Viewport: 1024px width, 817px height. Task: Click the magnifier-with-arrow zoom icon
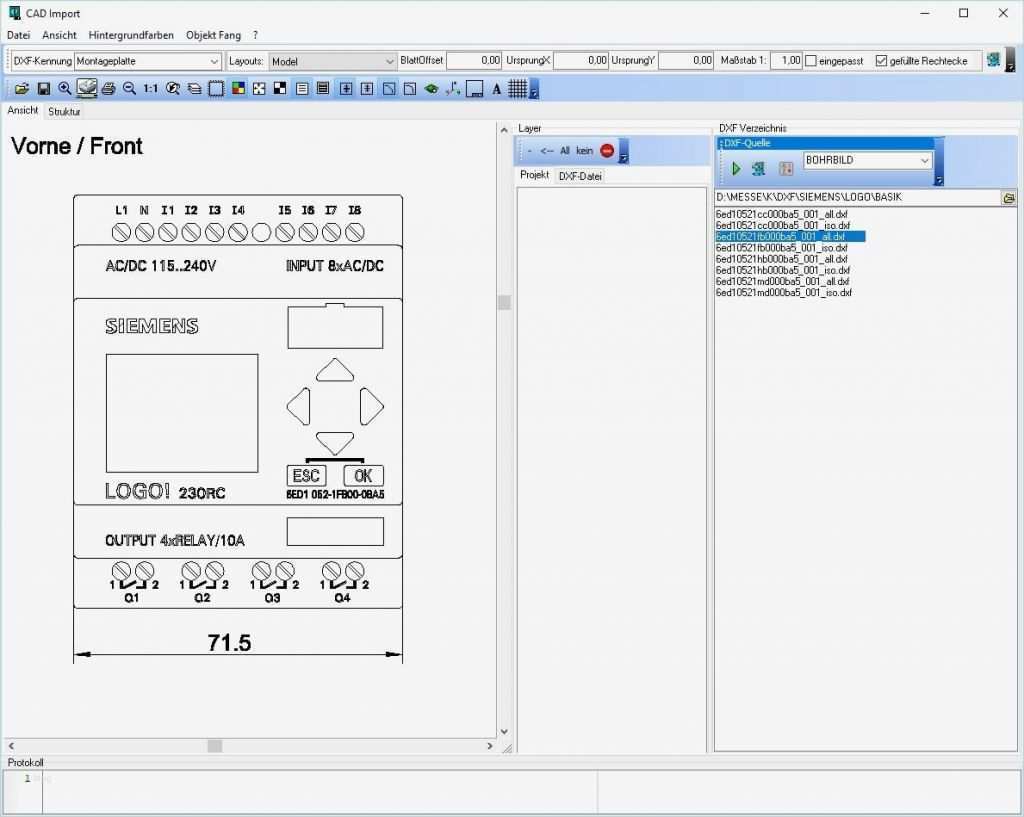tap(172, 88)
